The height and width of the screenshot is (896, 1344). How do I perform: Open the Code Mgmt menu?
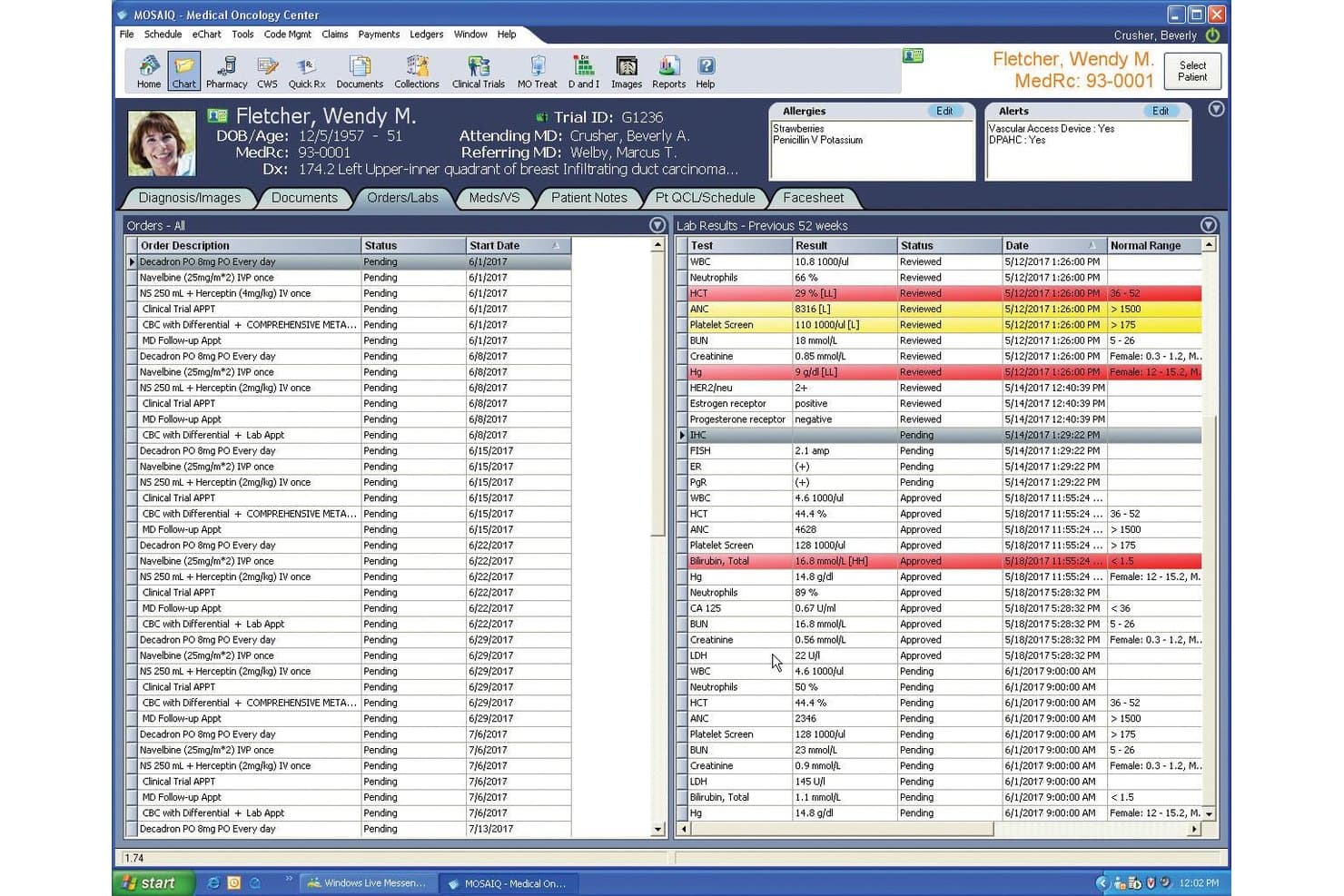coord(287,34)
